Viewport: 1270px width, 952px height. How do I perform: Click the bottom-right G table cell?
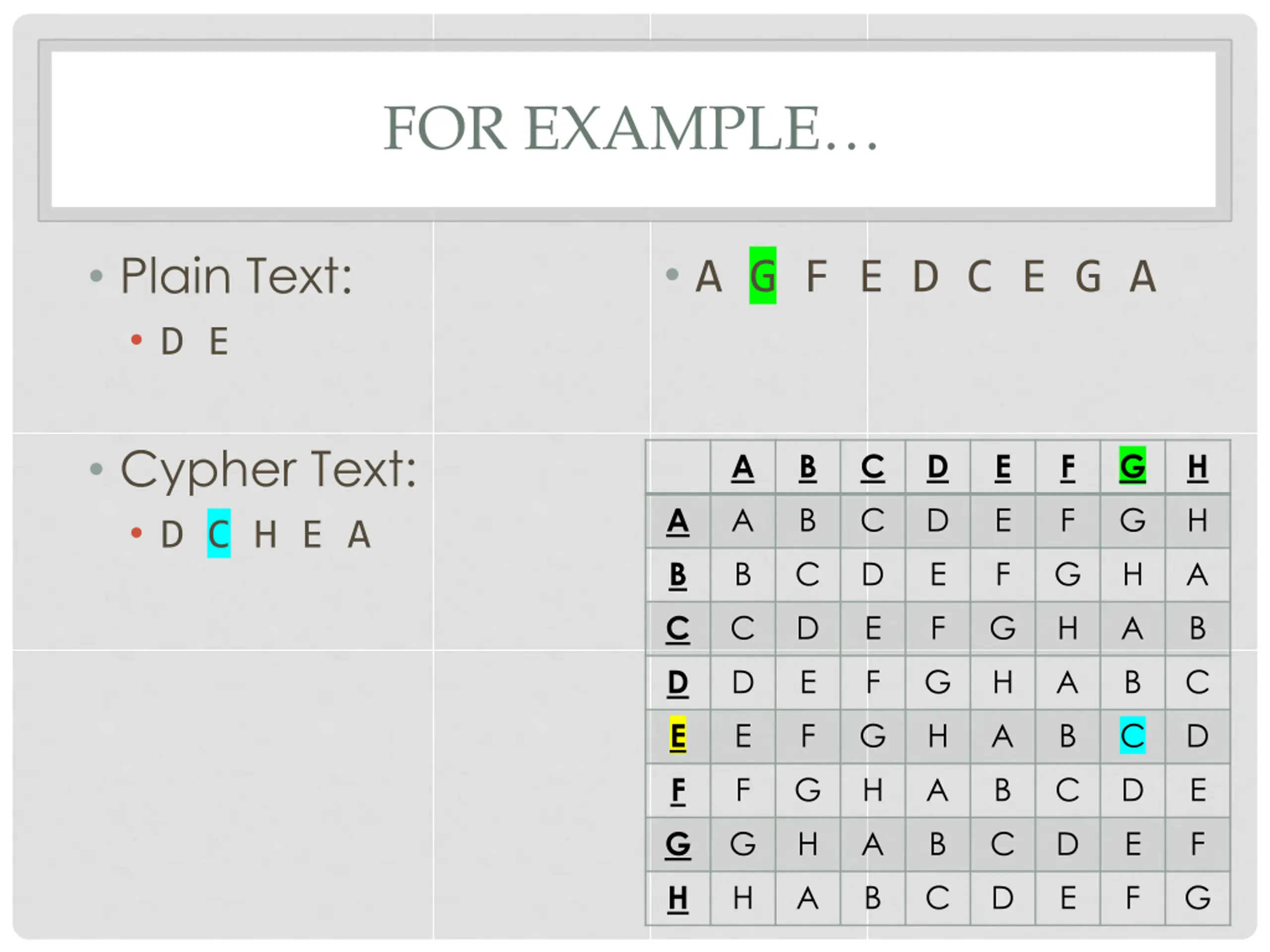[1197, 898]
